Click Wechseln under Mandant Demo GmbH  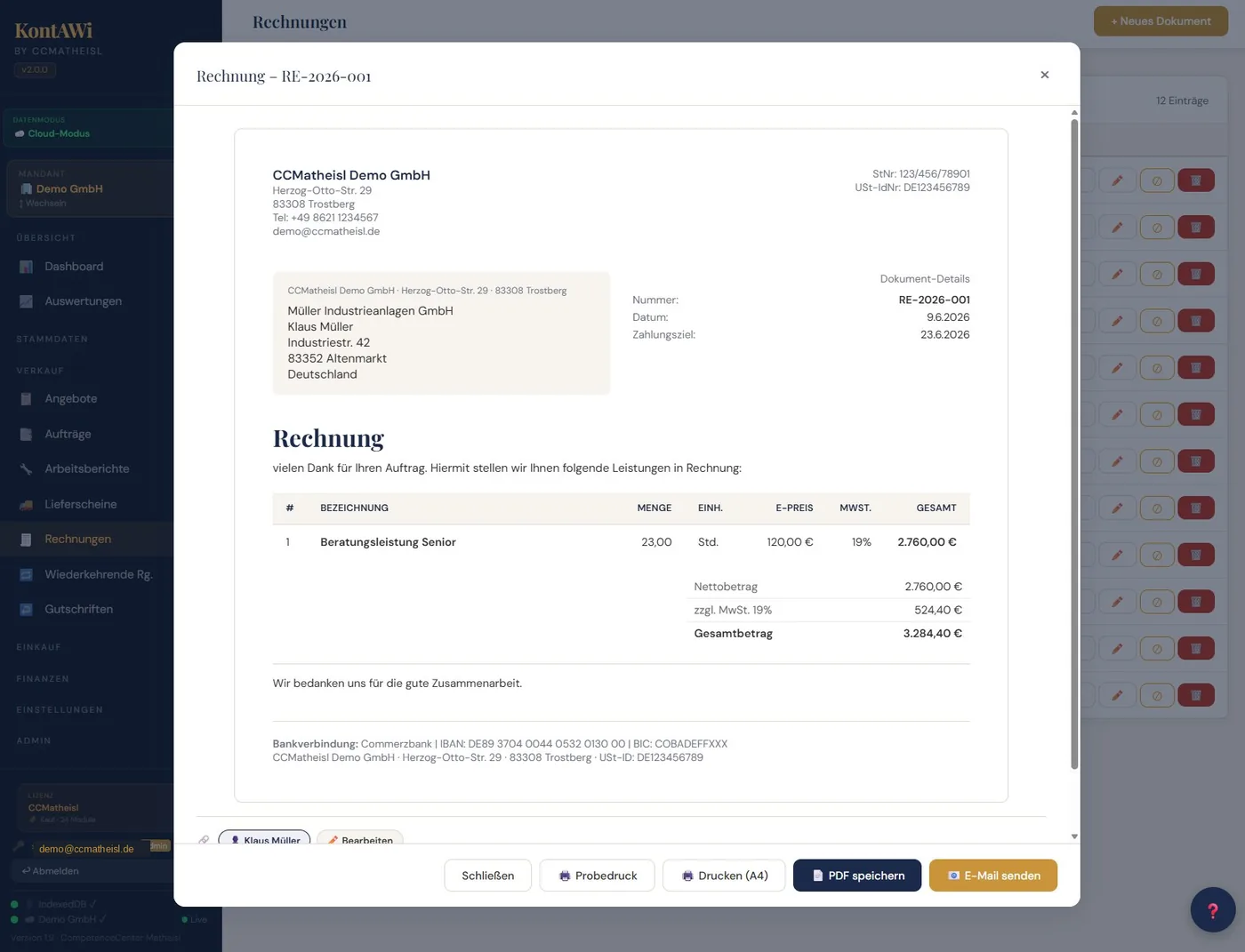(43, 204)
